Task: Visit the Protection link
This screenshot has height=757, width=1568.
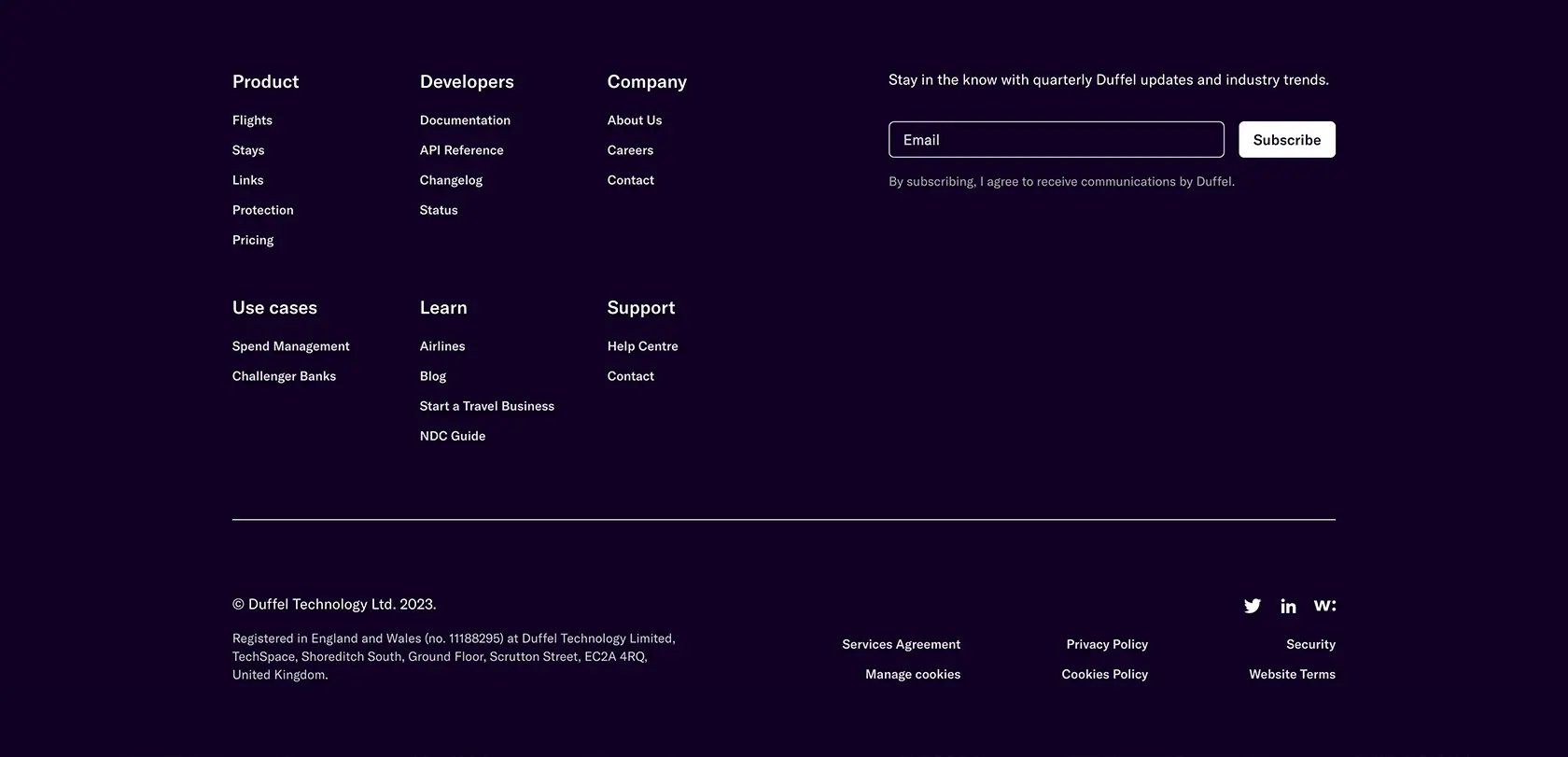Action: tap(263, 210)
